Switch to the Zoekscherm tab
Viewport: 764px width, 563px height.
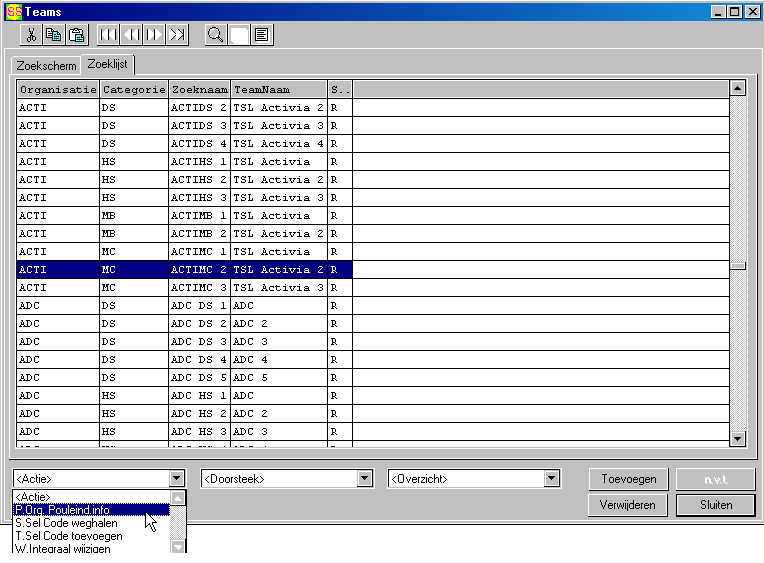(x=46, y=65)
